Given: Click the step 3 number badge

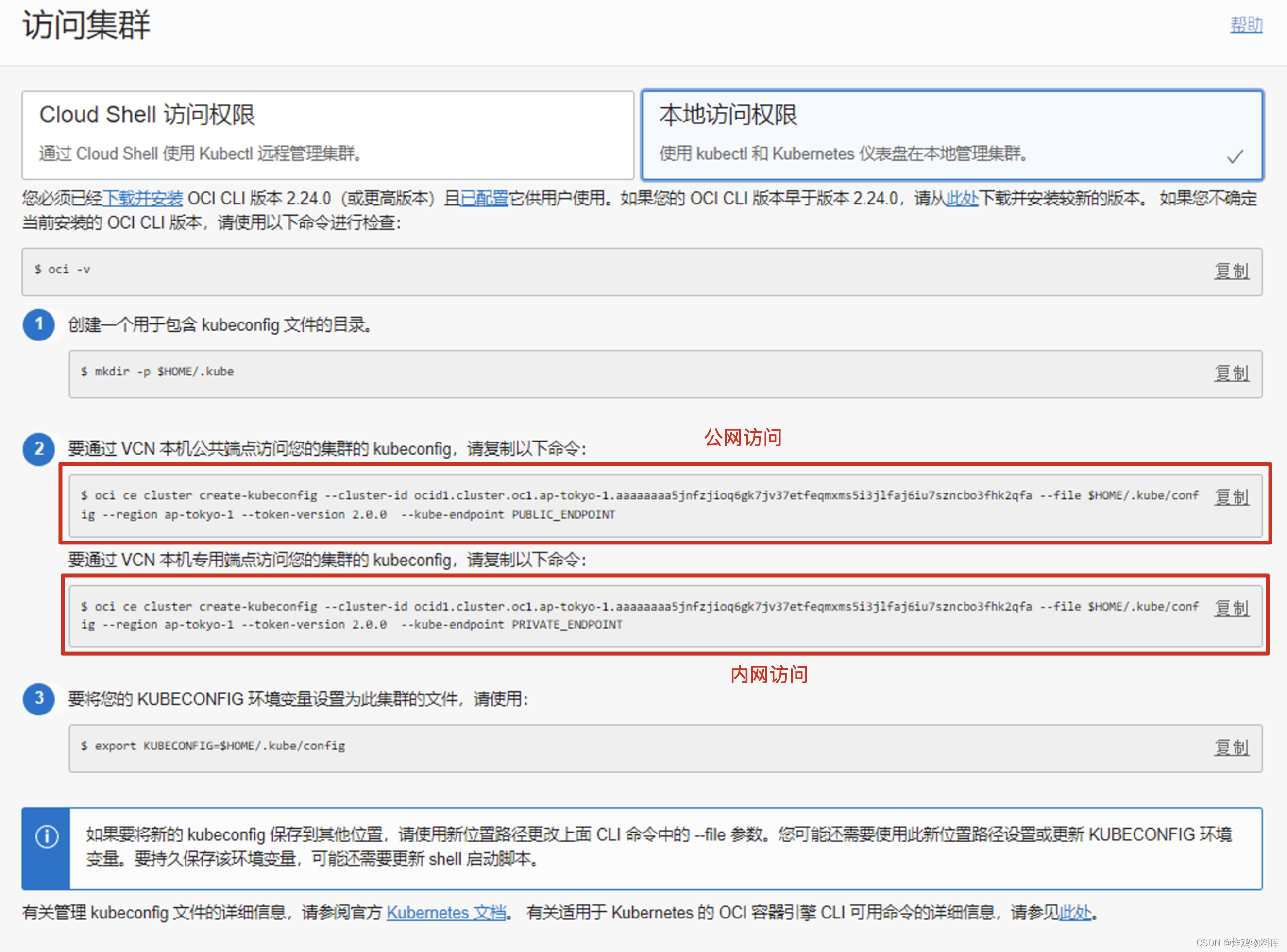Looking at the screenshot, I should (x=38, y=698).
